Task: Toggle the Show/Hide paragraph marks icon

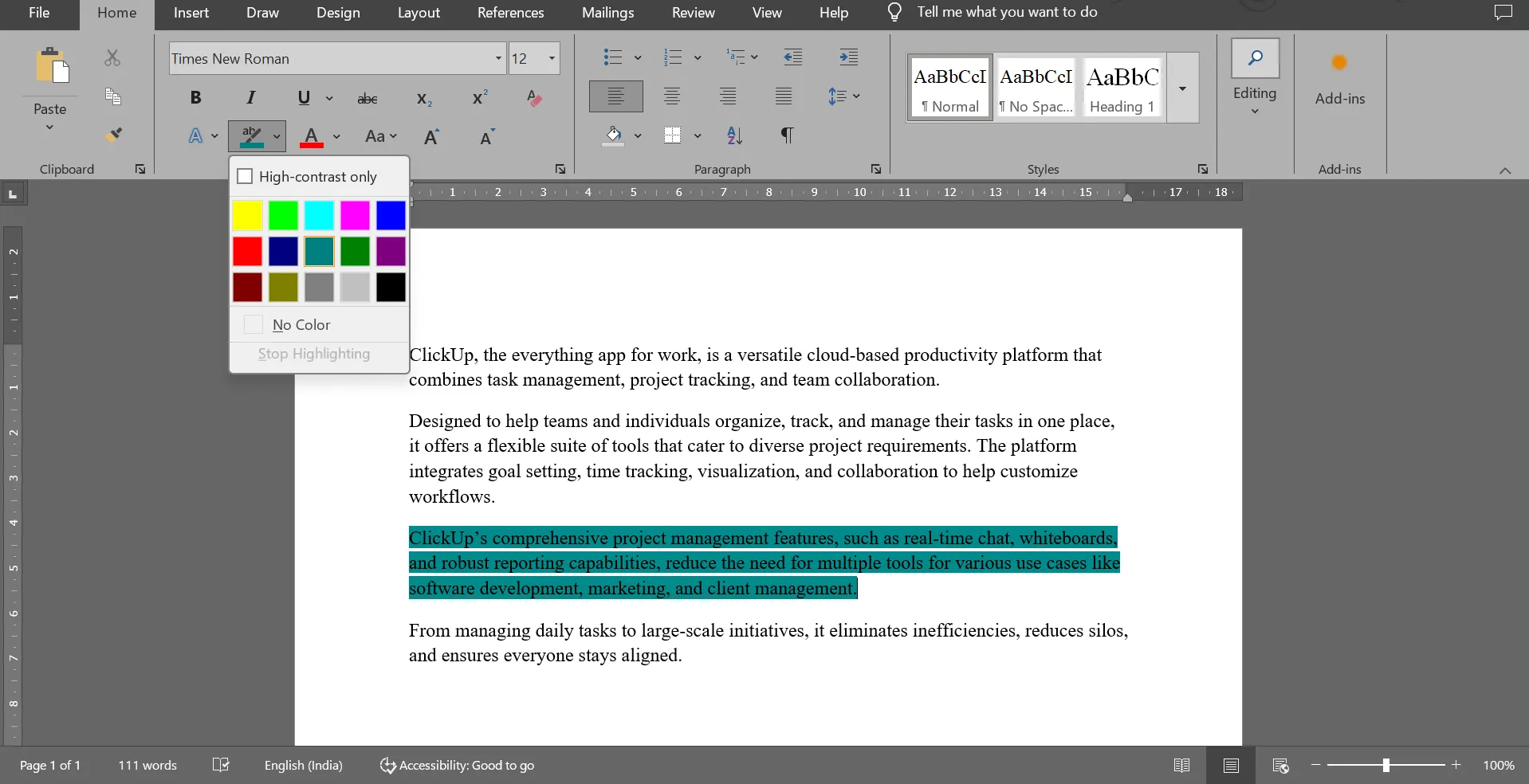Action: pos(787,135)
